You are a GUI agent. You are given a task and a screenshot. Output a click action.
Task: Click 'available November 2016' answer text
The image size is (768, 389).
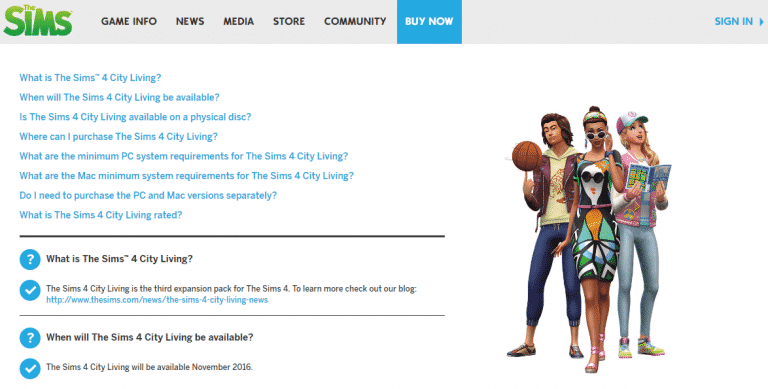click(149, 367)
